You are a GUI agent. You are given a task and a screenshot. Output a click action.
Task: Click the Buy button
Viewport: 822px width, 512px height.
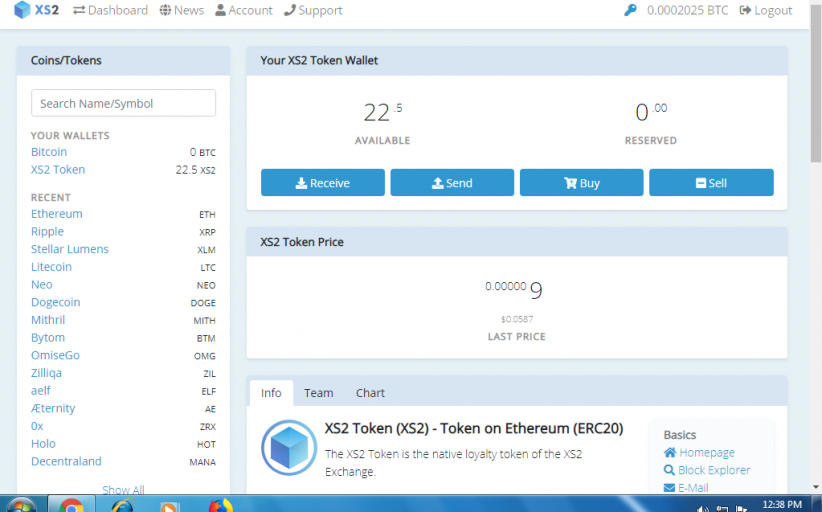click(581, 183)
